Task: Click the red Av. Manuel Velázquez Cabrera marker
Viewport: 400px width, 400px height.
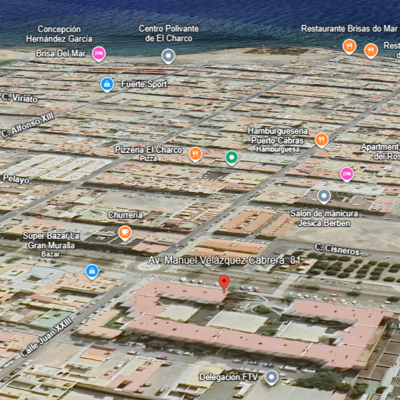Action: (x=224, y=284)
